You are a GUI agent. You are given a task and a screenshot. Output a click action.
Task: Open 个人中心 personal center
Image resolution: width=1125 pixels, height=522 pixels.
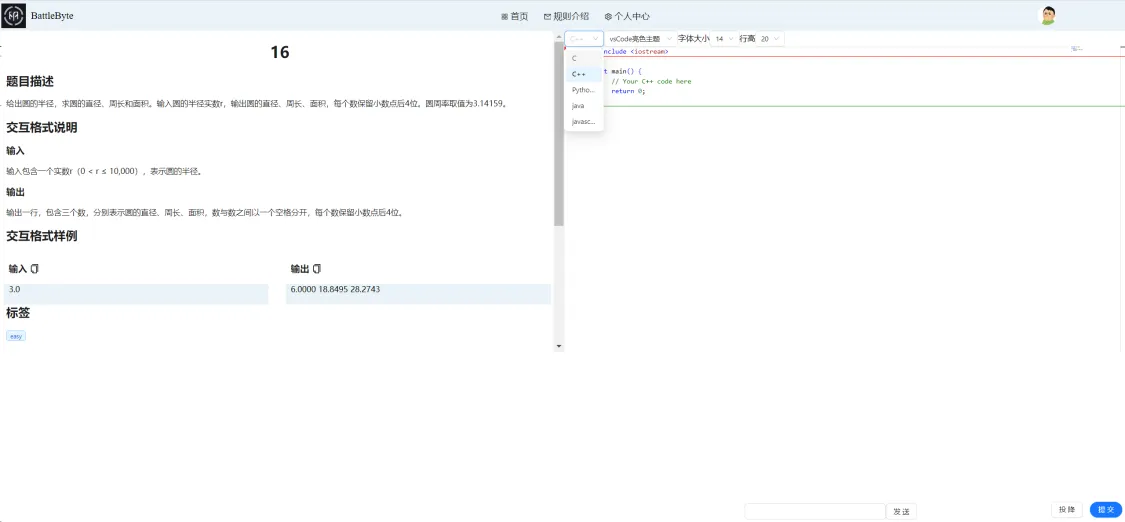627,16
